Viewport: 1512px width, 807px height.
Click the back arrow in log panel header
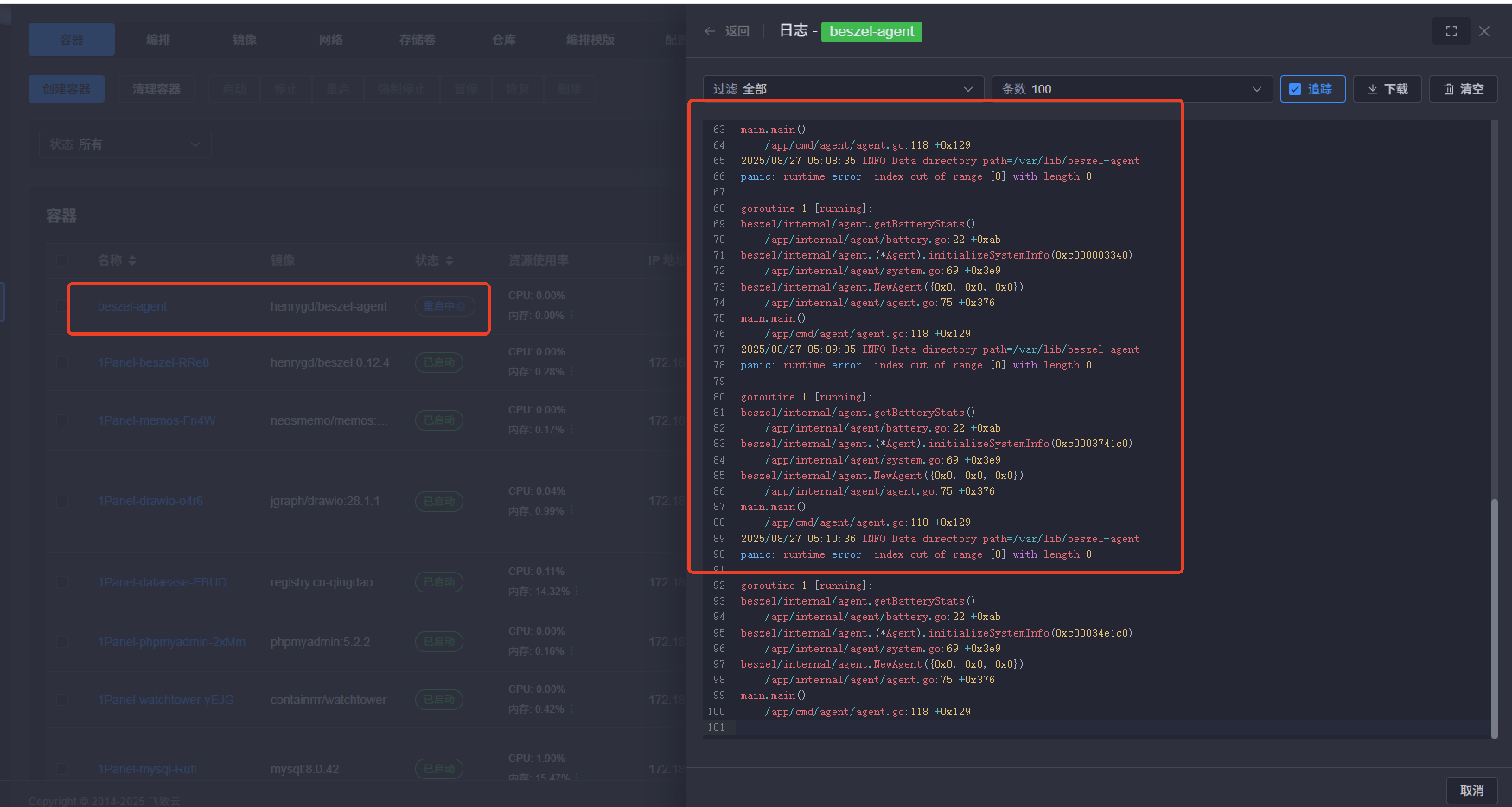(710, 31)
